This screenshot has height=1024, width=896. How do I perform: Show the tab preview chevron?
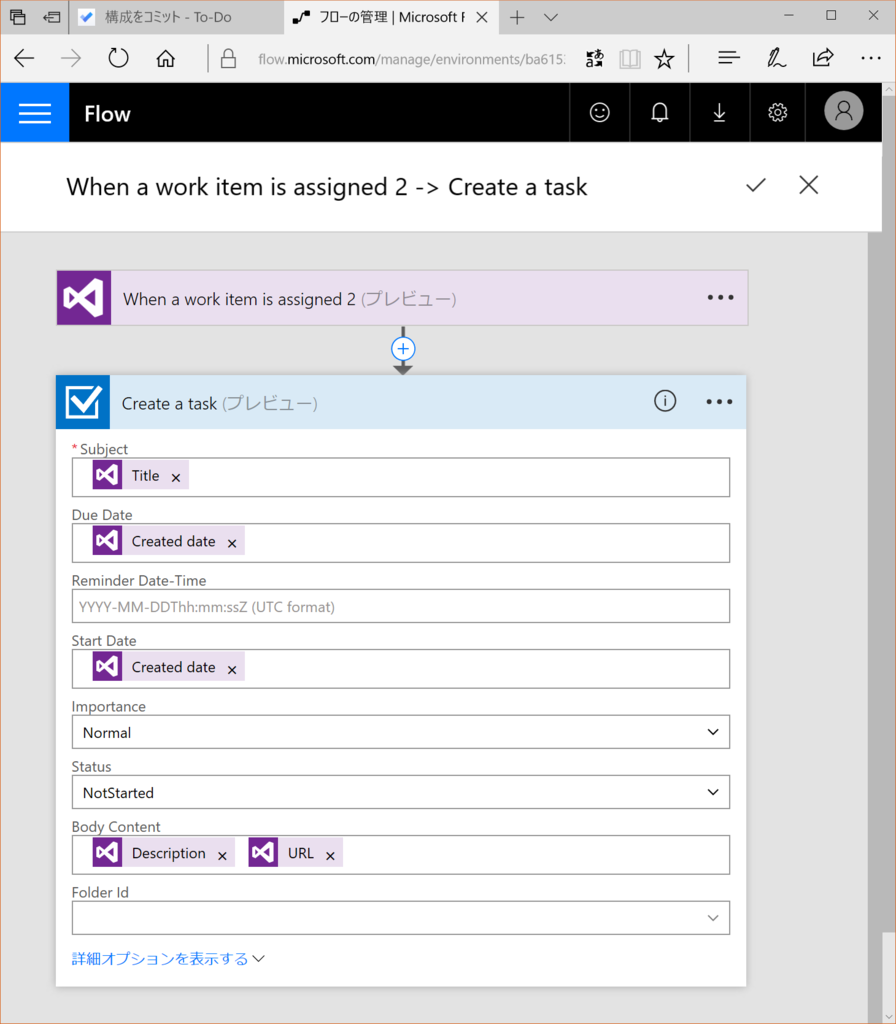(x=551, y=18)
